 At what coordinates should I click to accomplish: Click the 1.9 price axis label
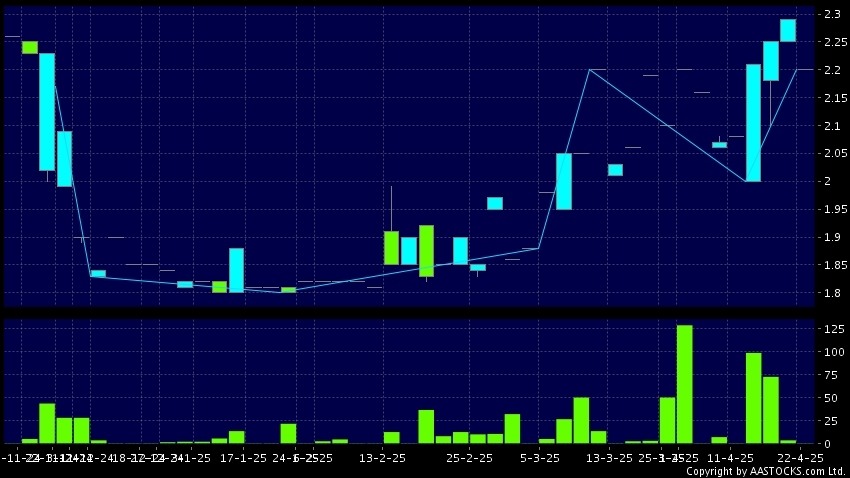[832, 237]
